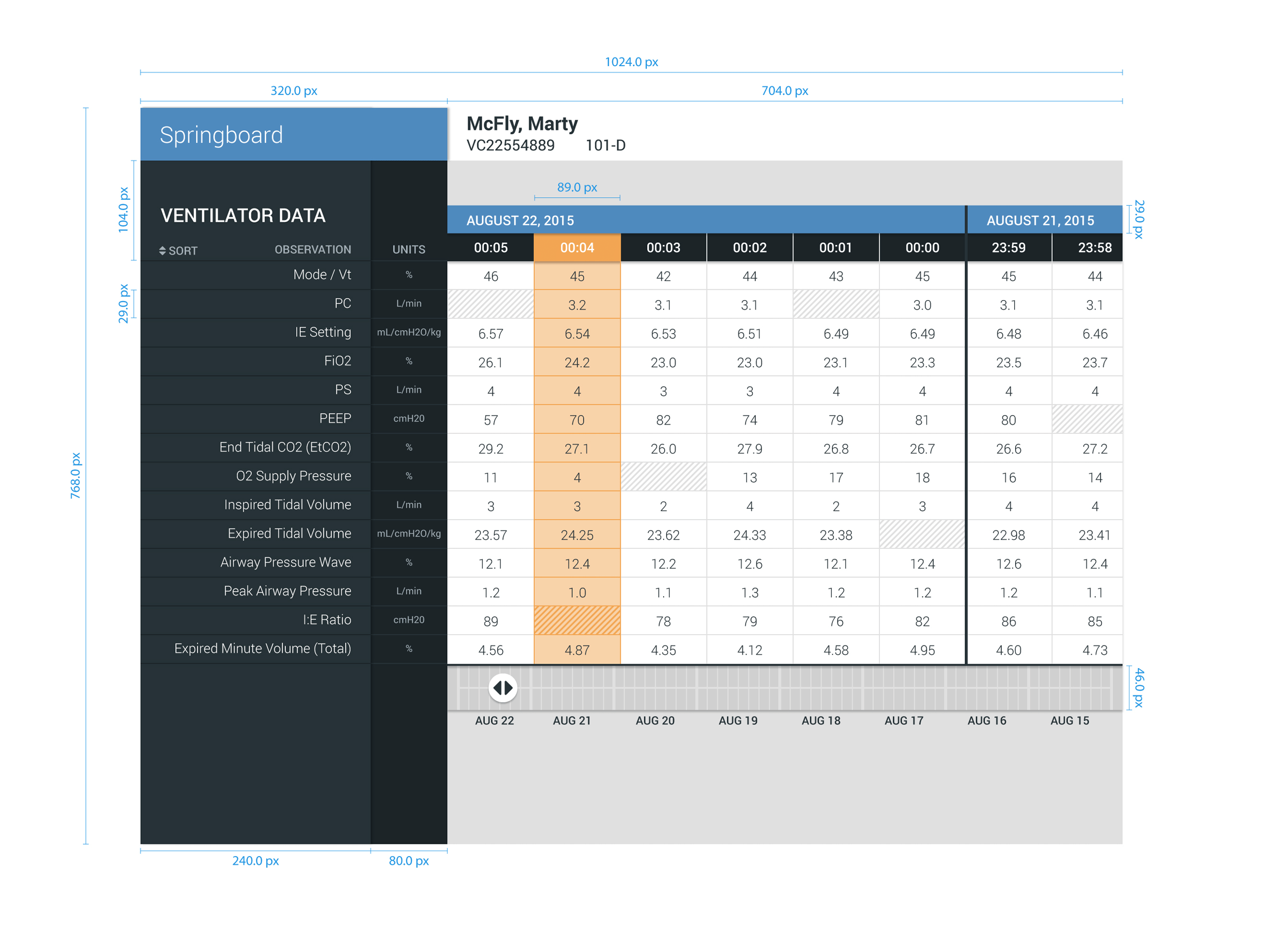Select the 00:03 time column header
The height and width of the screenshot is (952, 1264).
coord(664,247)
